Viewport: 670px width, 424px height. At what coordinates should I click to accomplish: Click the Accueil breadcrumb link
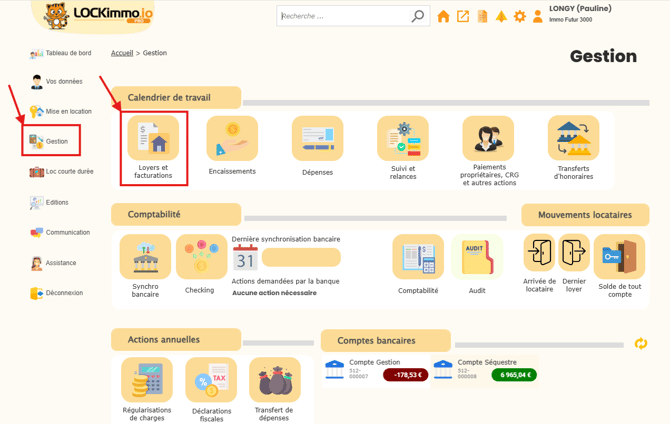coord(122,53)
